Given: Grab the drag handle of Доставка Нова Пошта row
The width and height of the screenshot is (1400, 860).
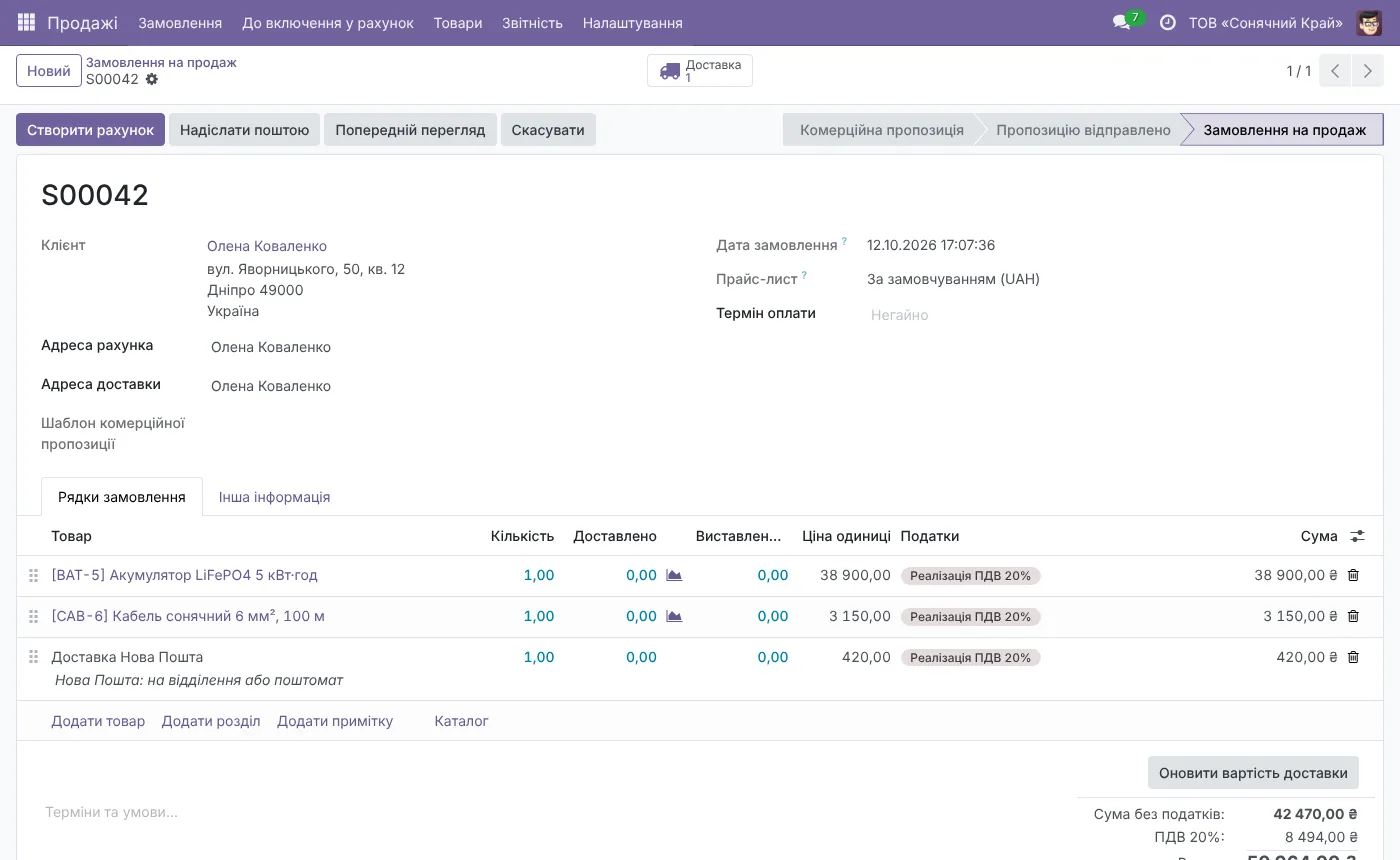Looking at the screenshot, I should coord(33,657).
